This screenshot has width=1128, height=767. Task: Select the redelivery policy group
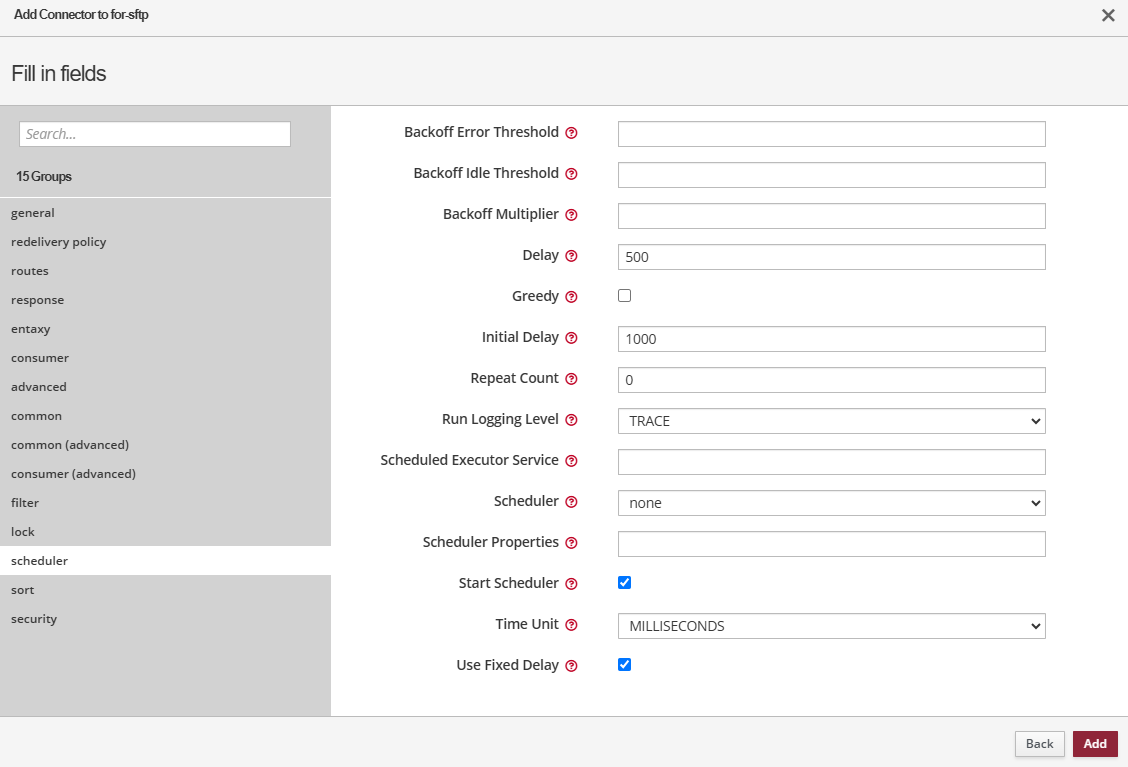59,242
